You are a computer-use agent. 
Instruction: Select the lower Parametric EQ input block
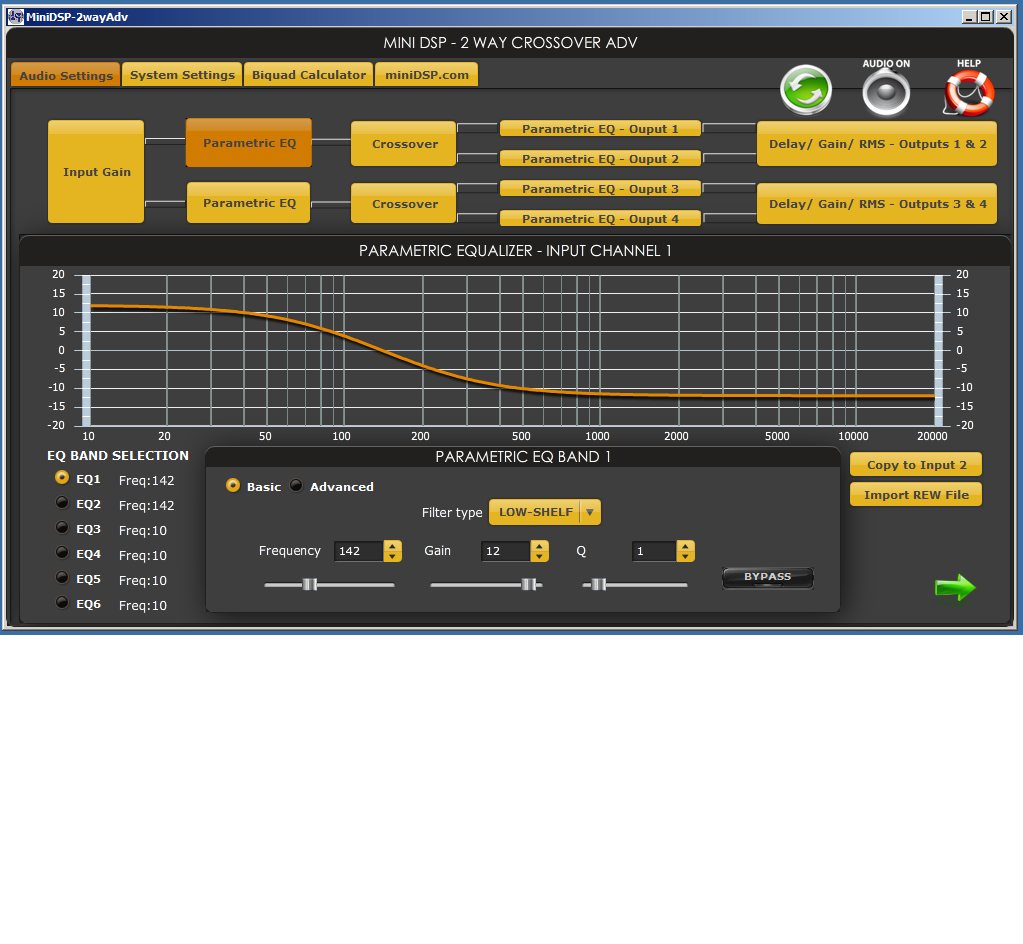tap(249, 203)
